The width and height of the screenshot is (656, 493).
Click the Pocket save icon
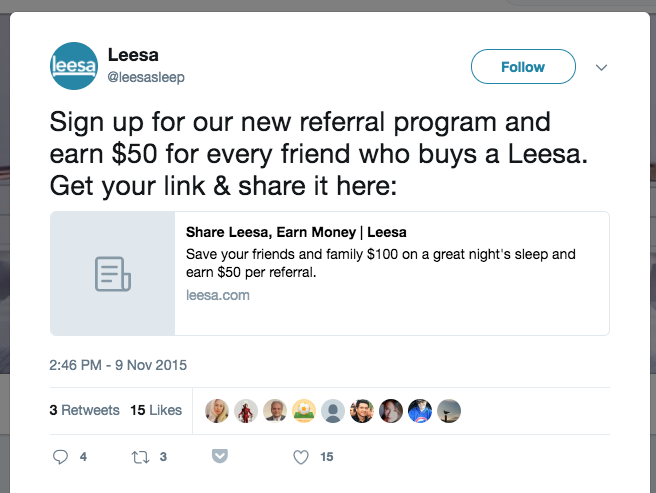point(219,457)
